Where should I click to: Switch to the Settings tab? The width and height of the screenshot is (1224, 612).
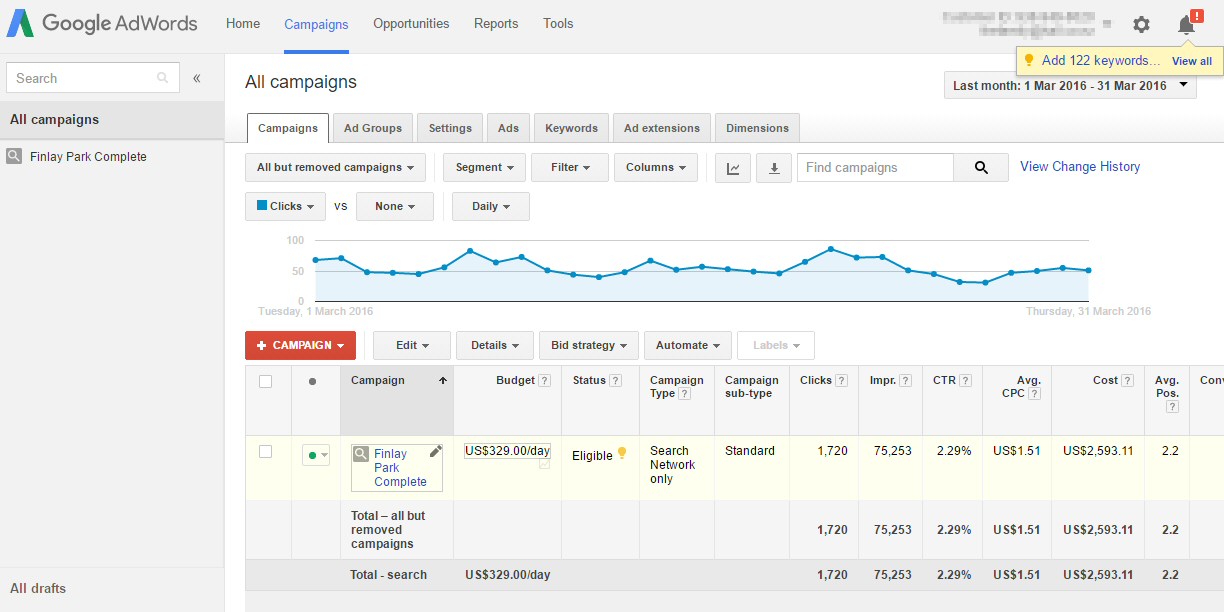click(x=450, y=128)
